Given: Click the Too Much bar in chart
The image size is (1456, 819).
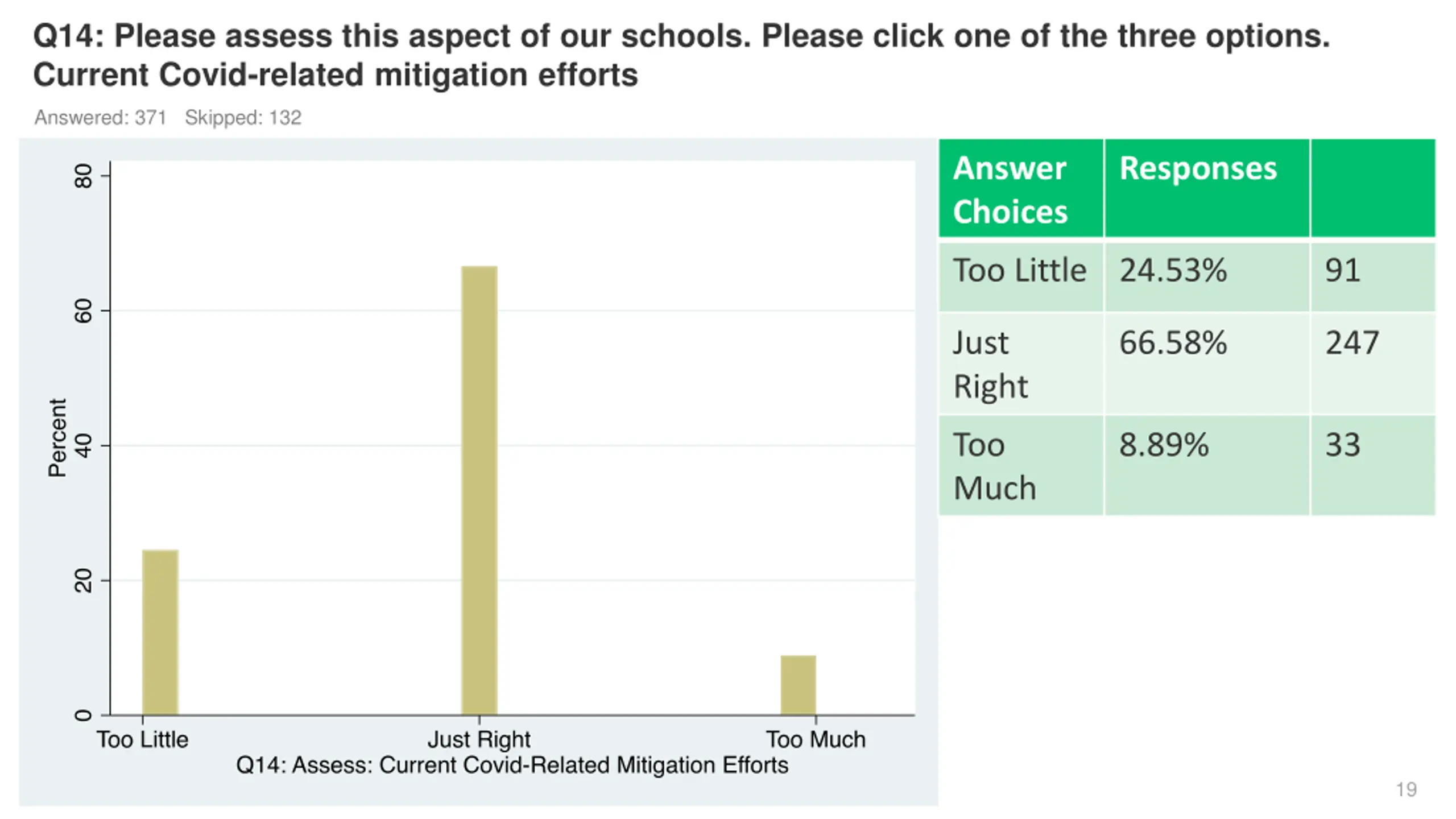Looking at the screenshot, I should click(x=798, y=685).
